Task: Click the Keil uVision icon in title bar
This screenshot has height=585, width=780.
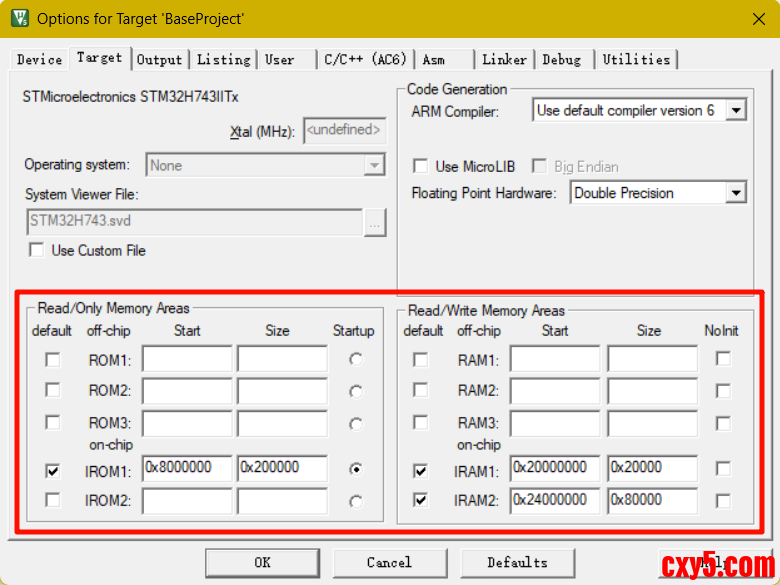Action: pyautogui.click(x=20, y=19)
